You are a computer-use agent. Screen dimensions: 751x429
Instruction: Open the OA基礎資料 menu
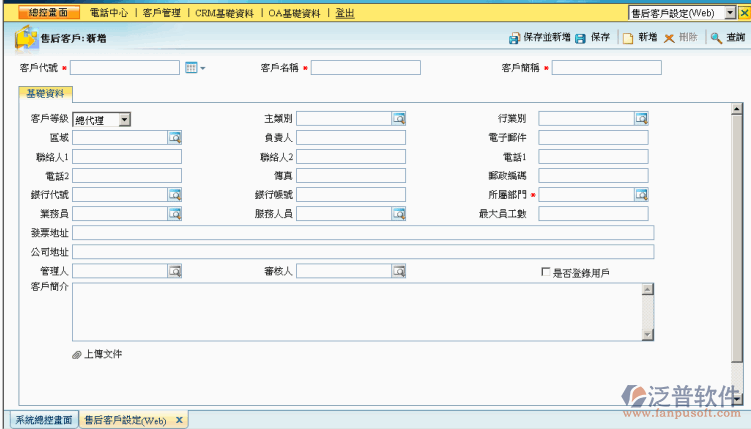pos(294,13)
